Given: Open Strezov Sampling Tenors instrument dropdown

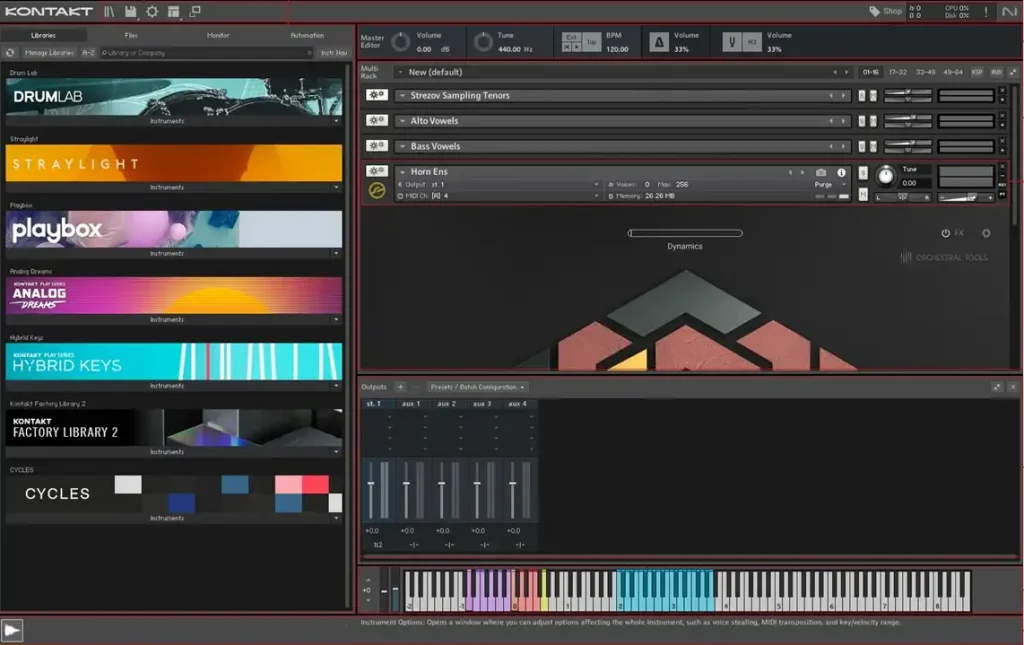Looking at the screenshot, I should click(402, 96).
